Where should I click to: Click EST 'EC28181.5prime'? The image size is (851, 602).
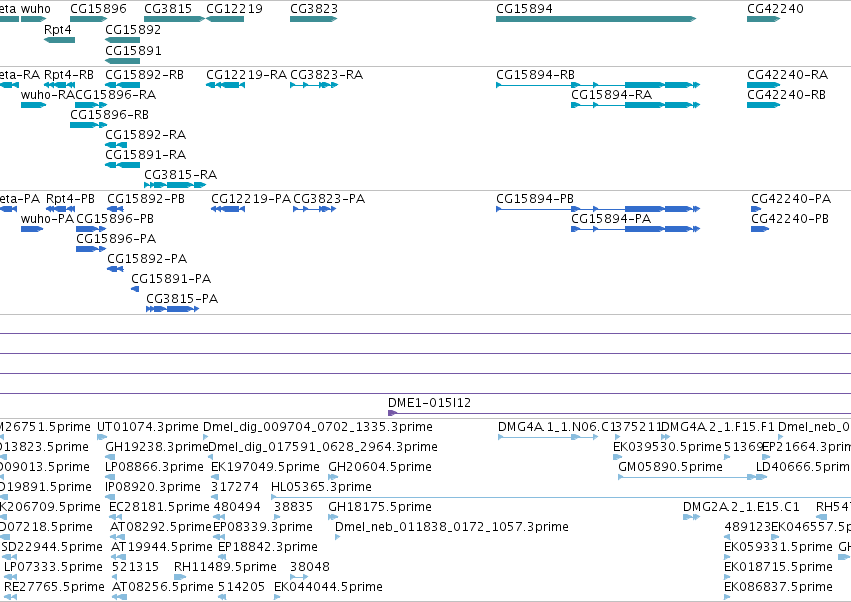tap(159, 507)
